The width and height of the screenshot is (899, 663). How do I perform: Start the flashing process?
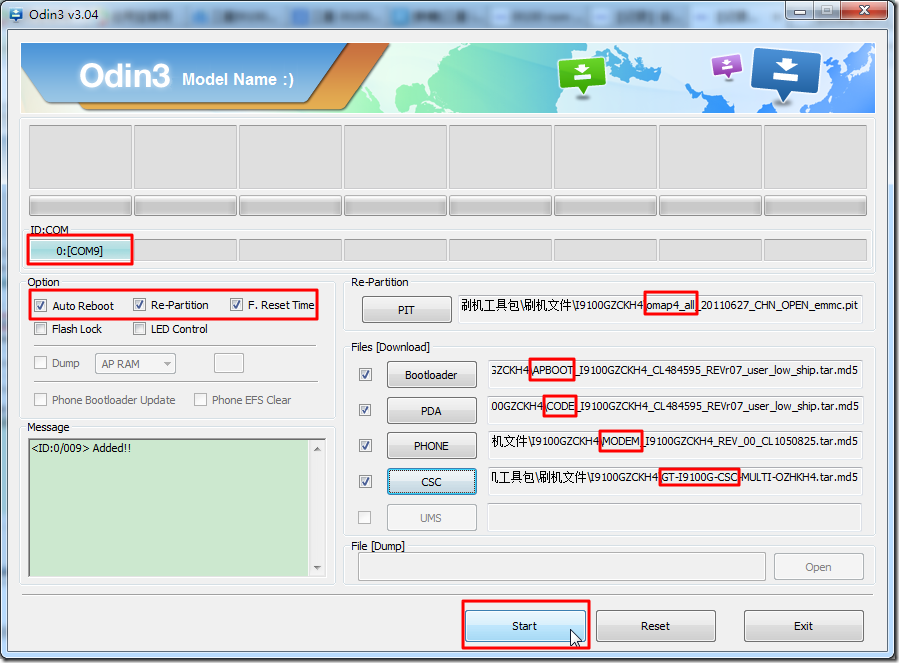525,626
